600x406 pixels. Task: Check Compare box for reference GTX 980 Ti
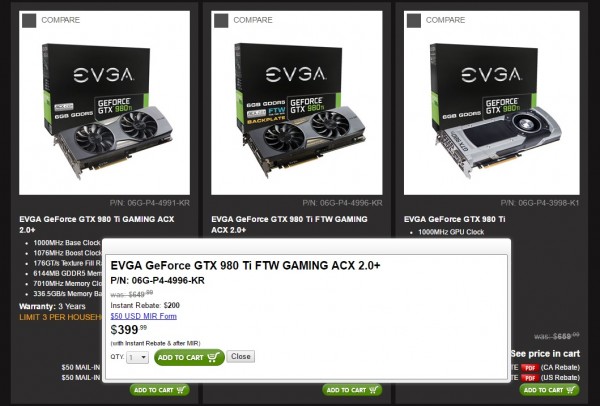(414, 20)
